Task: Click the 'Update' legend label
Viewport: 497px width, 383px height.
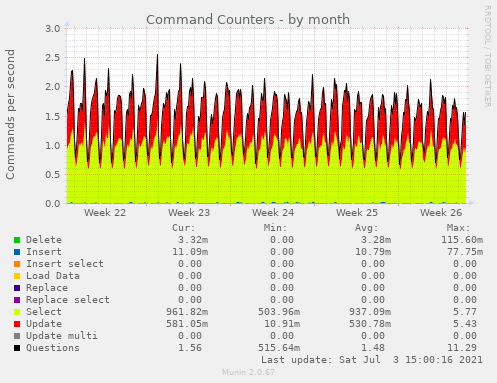Action: coord(44,324)
